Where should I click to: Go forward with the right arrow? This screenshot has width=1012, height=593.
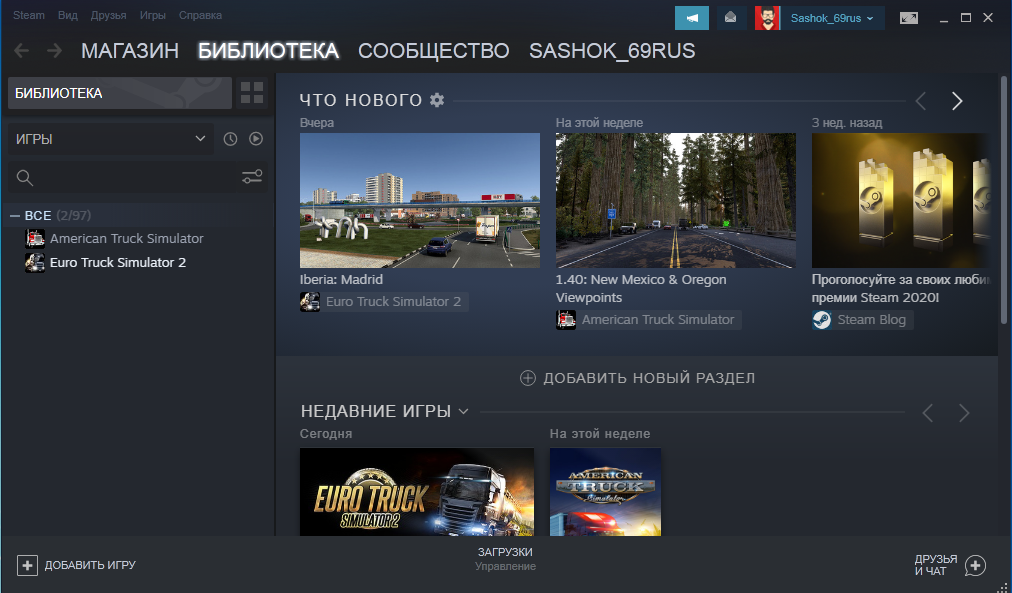(x=55, y=50)
